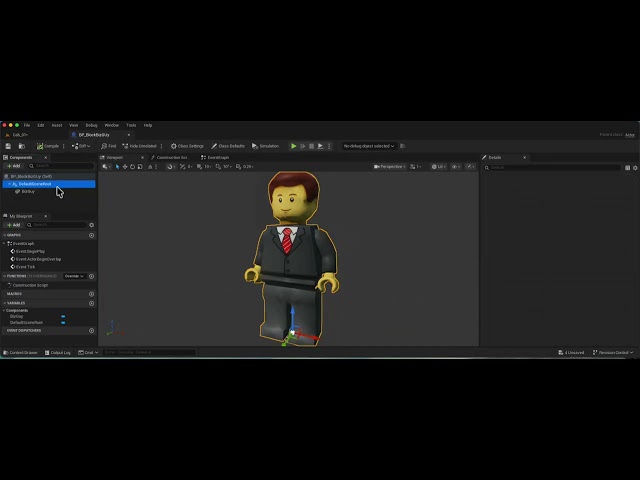The image size is (640, 480).
Task: Add a new macro with plus icon
Action: 91,294
